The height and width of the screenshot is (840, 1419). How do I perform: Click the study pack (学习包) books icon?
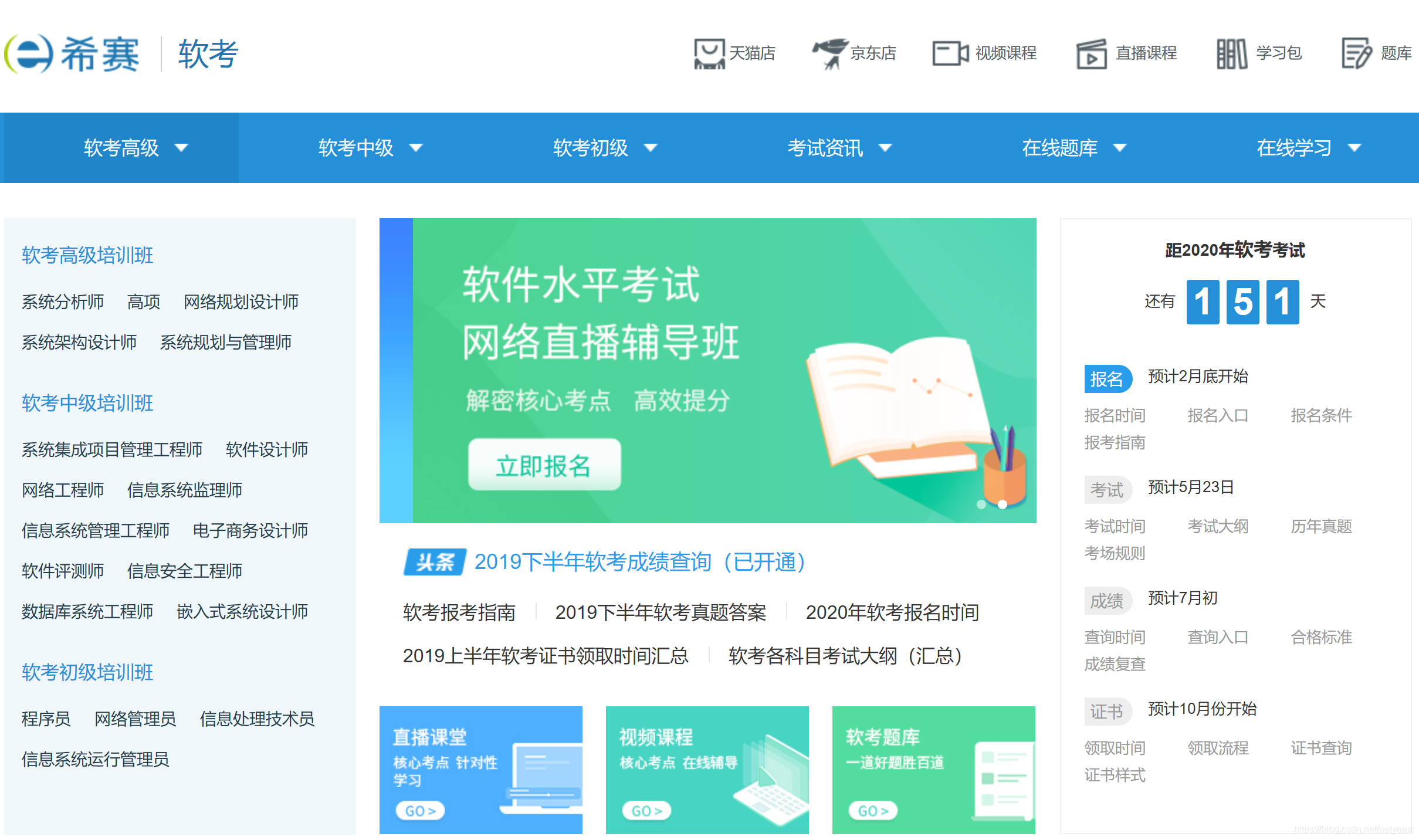tap(1231, 54)
